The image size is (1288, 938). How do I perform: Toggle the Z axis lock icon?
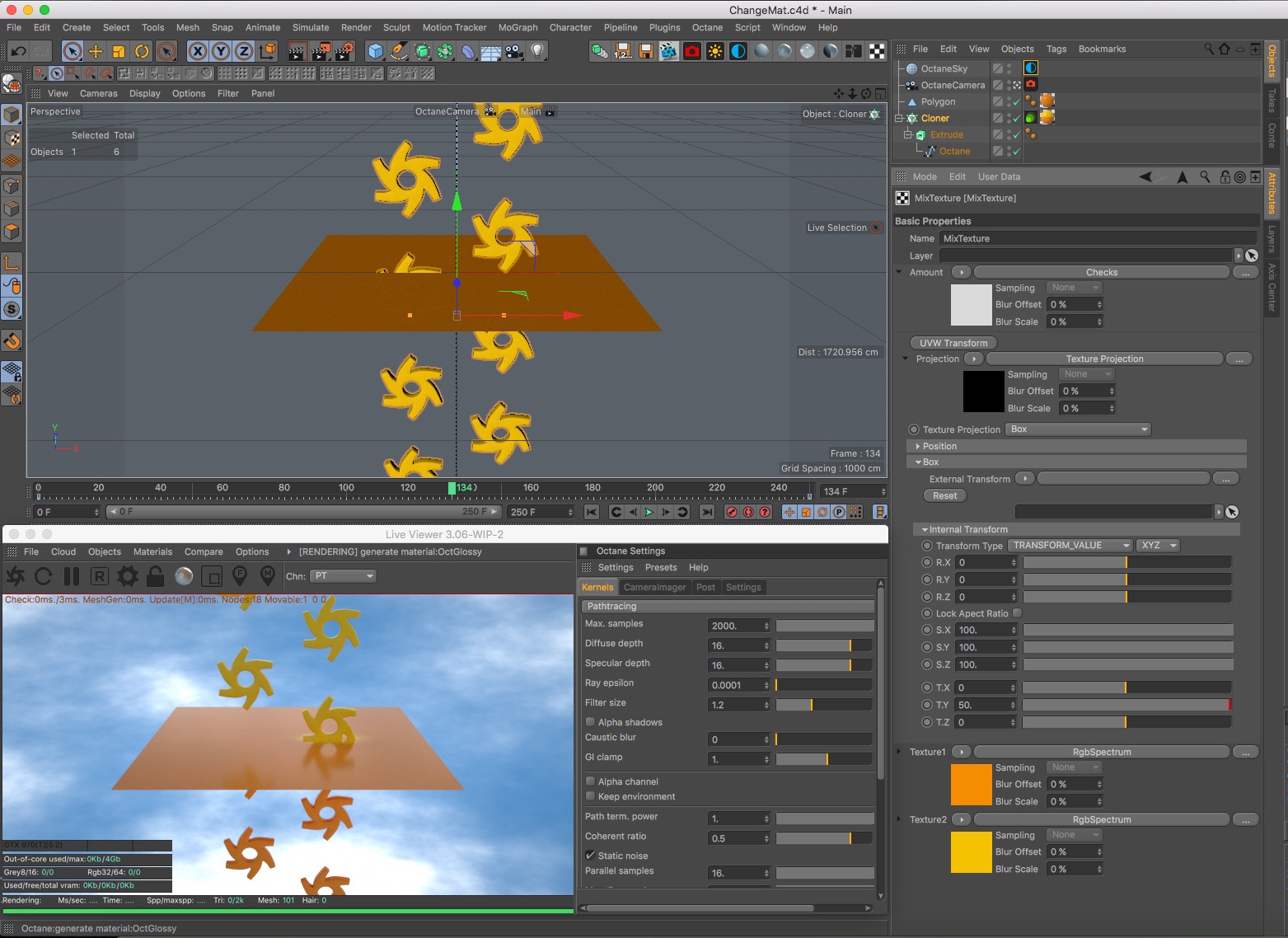[244, 51]
